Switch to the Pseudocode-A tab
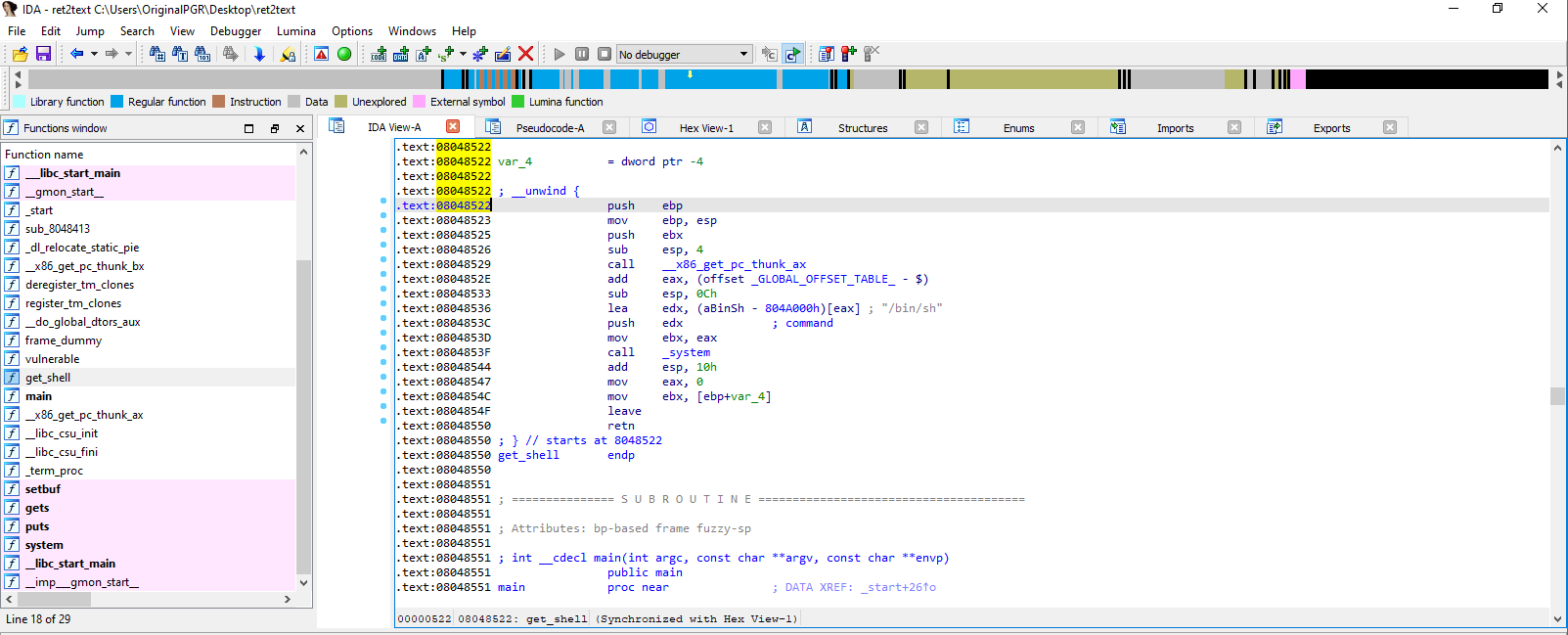Image resolution: width=1568 pixels, height=635 pixels. [x=550, y=127]
